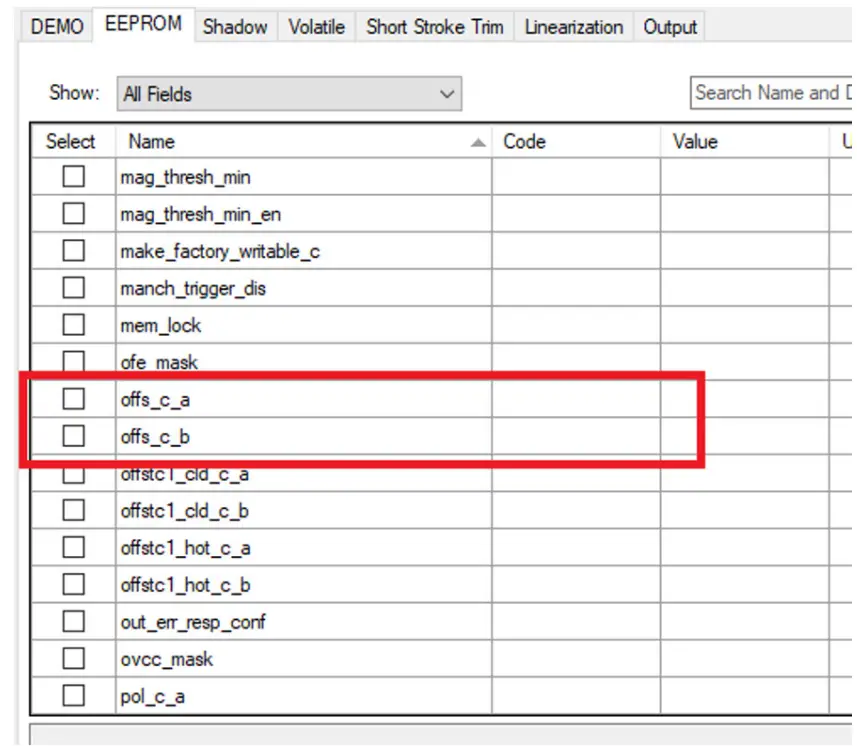This screenshot has width=857, height=746.
Task: Select the mem_lock checkbox
Action: tap(74, 325)
